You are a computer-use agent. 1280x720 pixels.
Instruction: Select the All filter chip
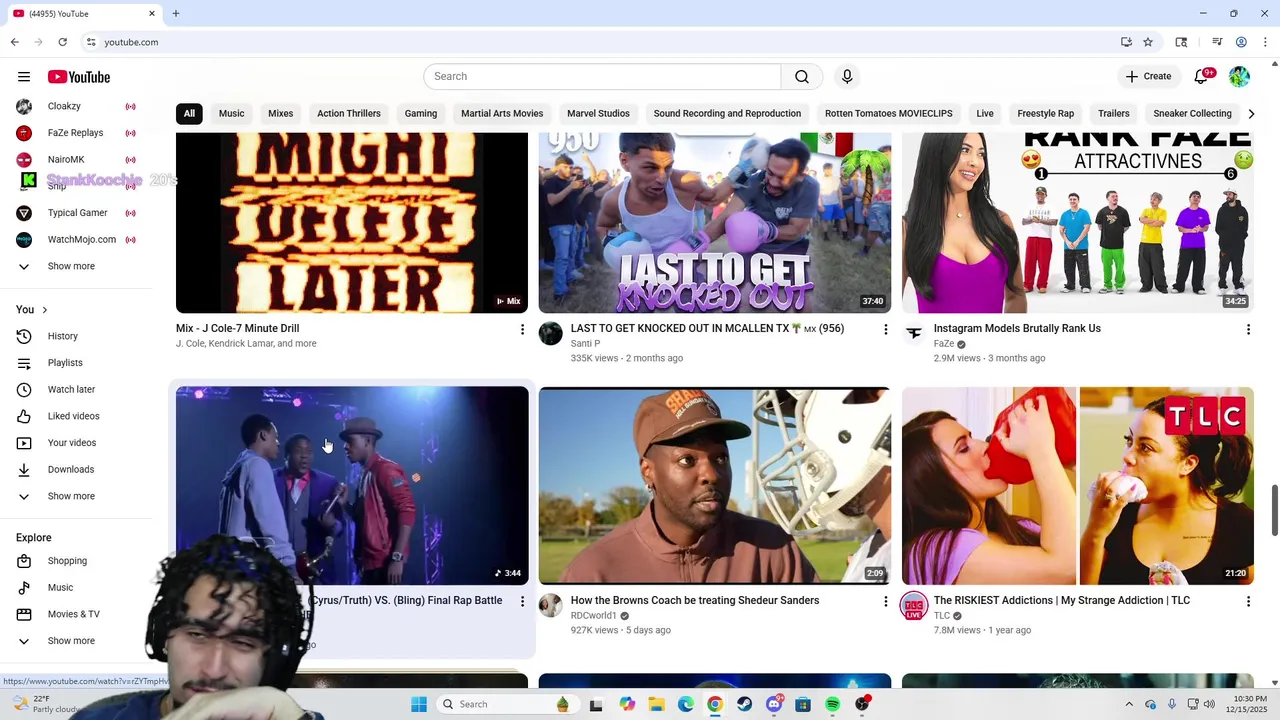[x=189, y=114]
